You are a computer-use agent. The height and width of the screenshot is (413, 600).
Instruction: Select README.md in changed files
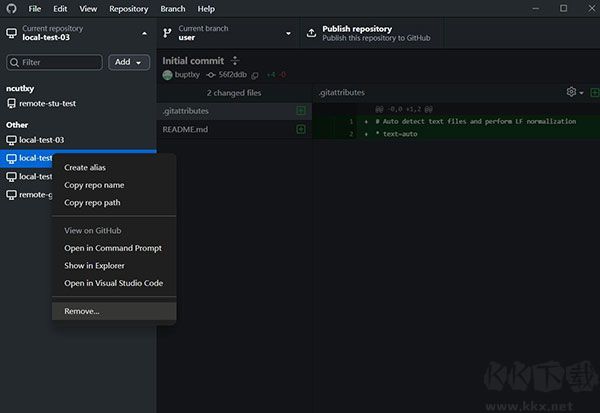[x=234, y=129]
